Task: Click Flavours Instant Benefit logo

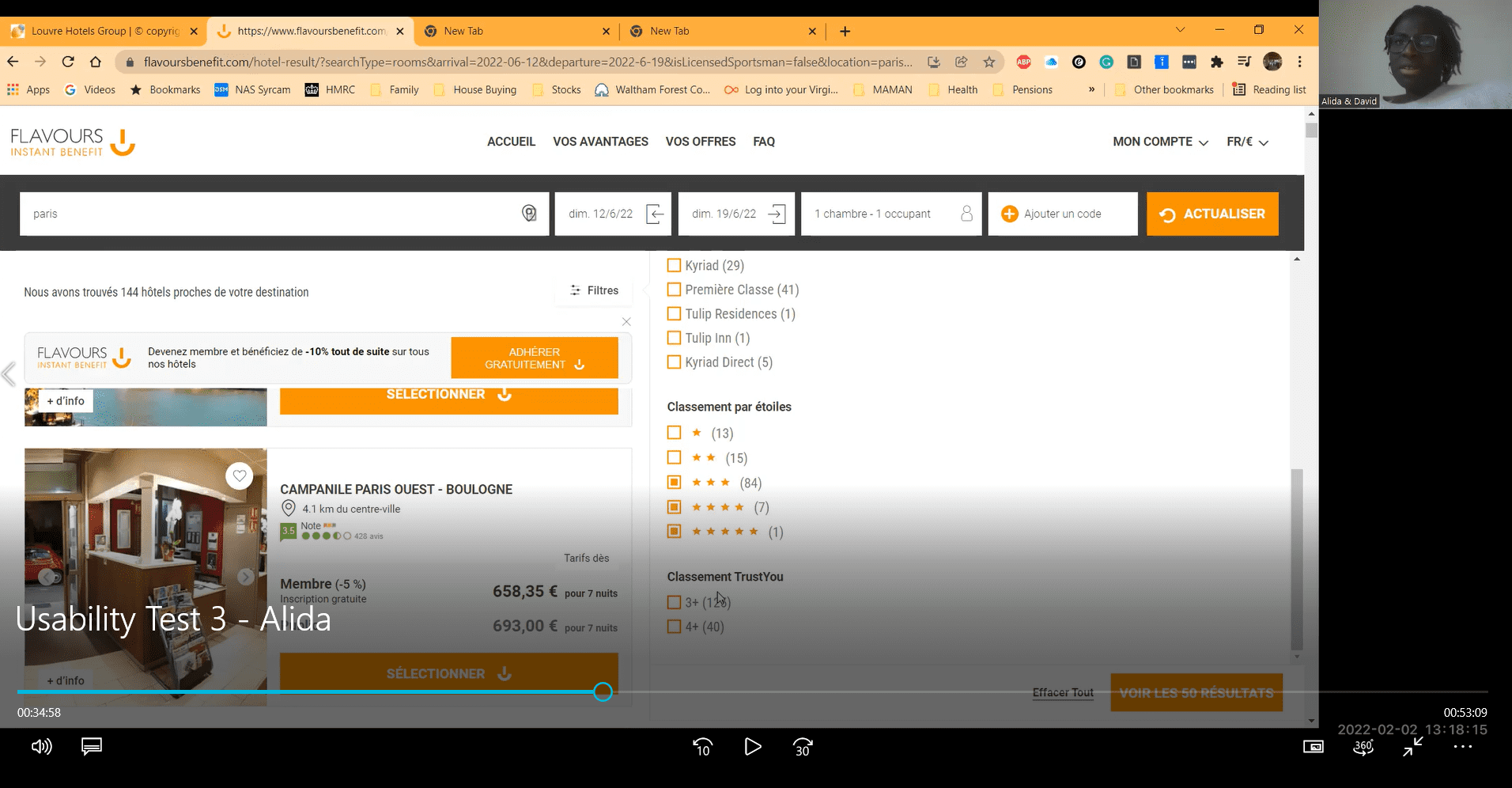Action: [x=73, y=141]
